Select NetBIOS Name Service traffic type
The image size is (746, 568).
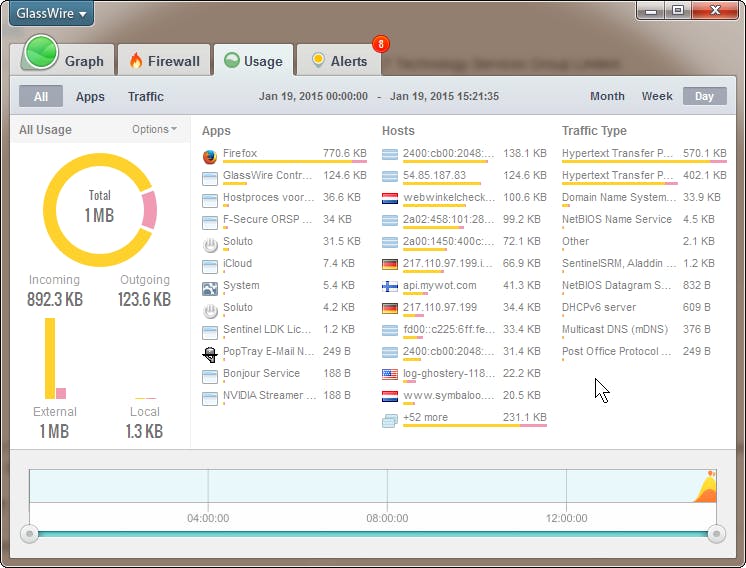644,220
